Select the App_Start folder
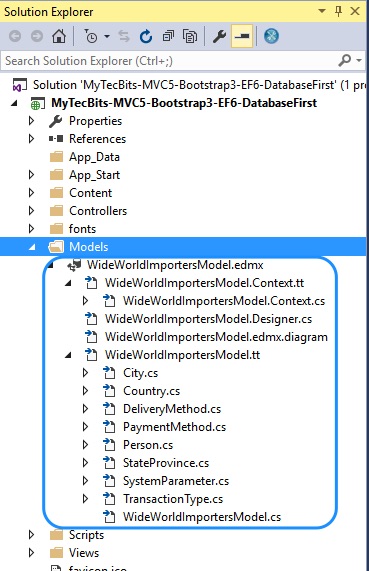Image resolution: width=369 pixels, height=571 pixels. pyautogui.click(x=94, y=175)
